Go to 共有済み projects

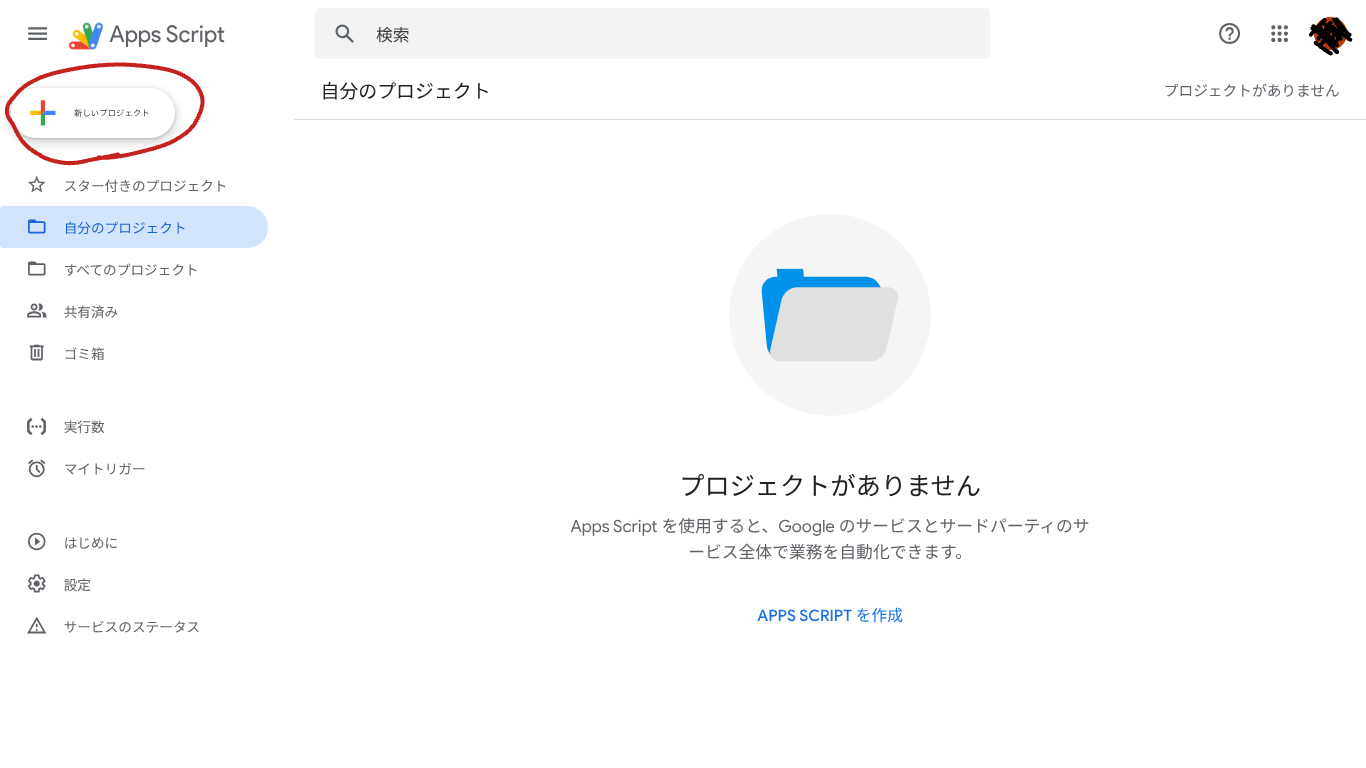pos(134,311)
